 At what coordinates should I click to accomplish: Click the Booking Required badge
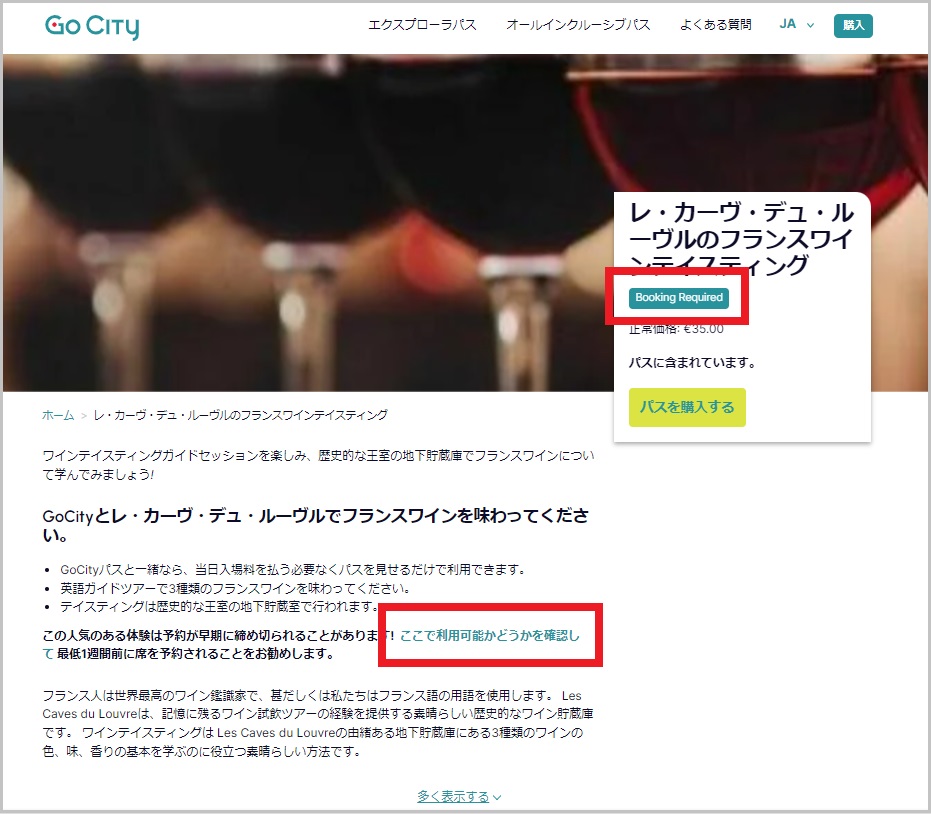tap(679, 298)
